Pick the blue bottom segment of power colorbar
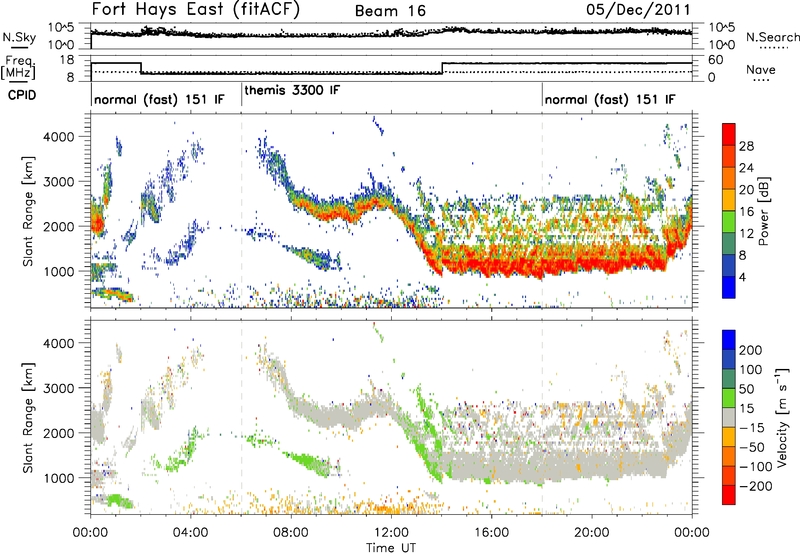 (x=729, y=287)
